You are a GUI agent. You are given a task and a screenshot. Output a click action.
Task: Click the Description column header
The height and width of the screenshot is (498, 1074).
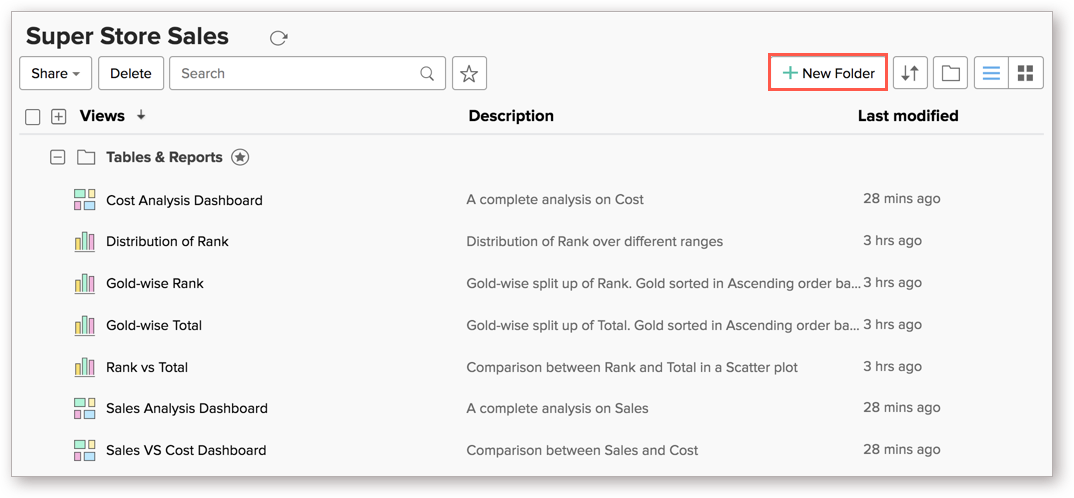(x=511, y=116)
